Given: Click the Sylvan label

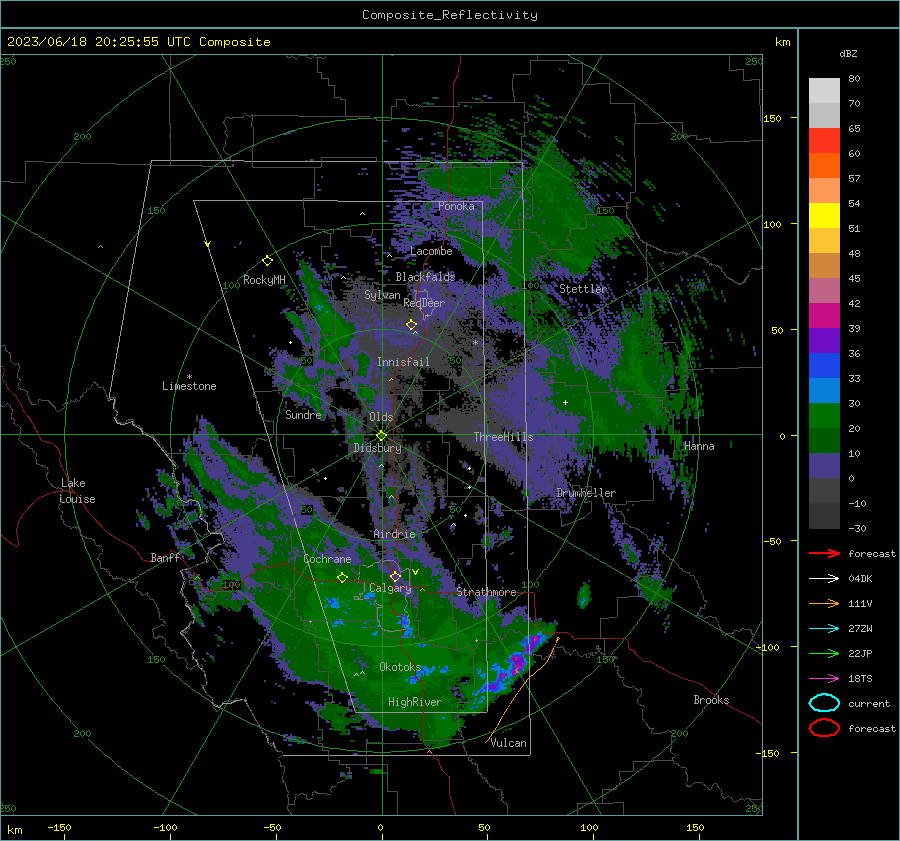Looking at the screenshot, I should [382, 295].
